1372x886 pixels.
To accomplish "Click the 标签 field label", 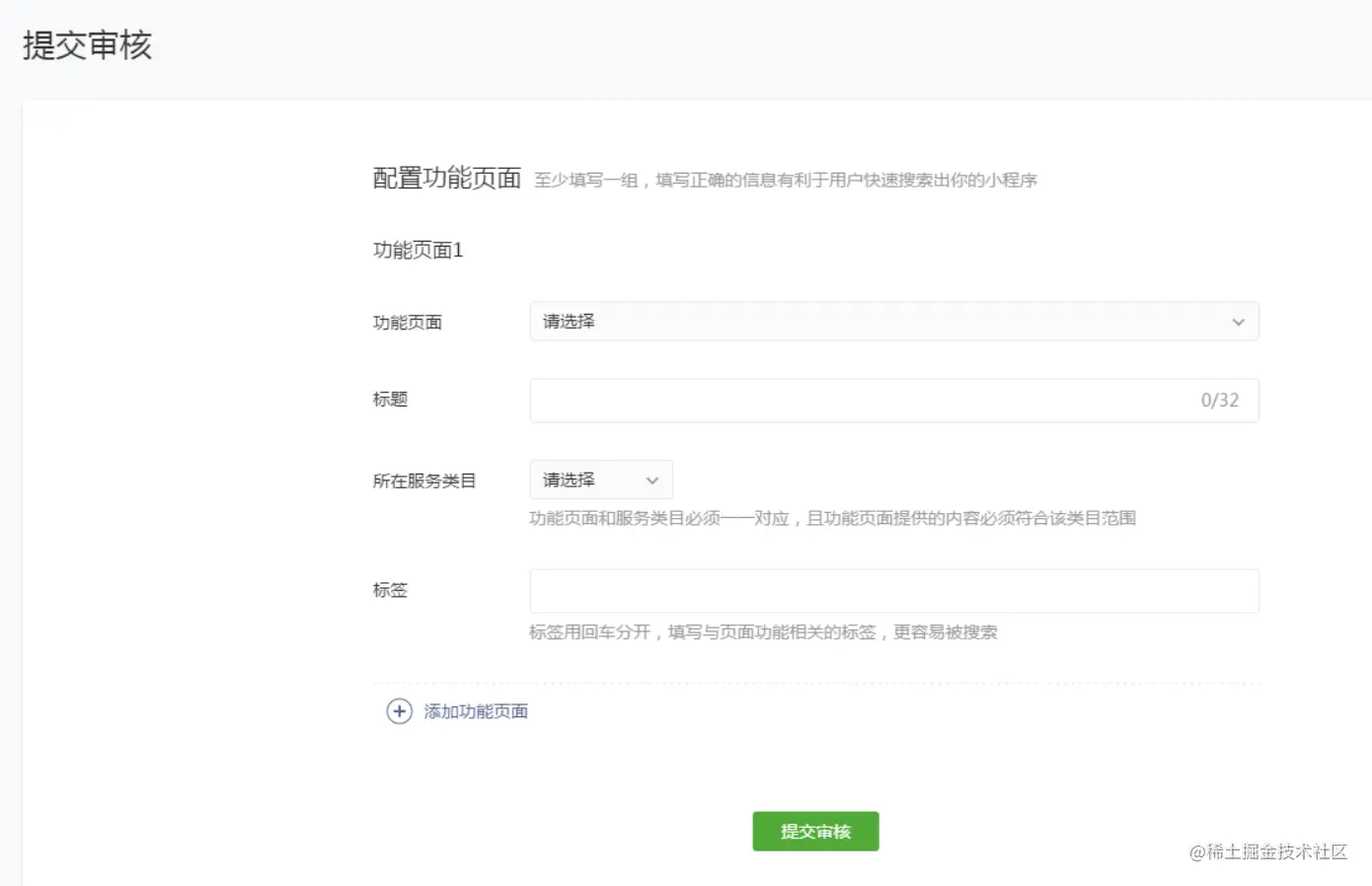I will point(390,590).
